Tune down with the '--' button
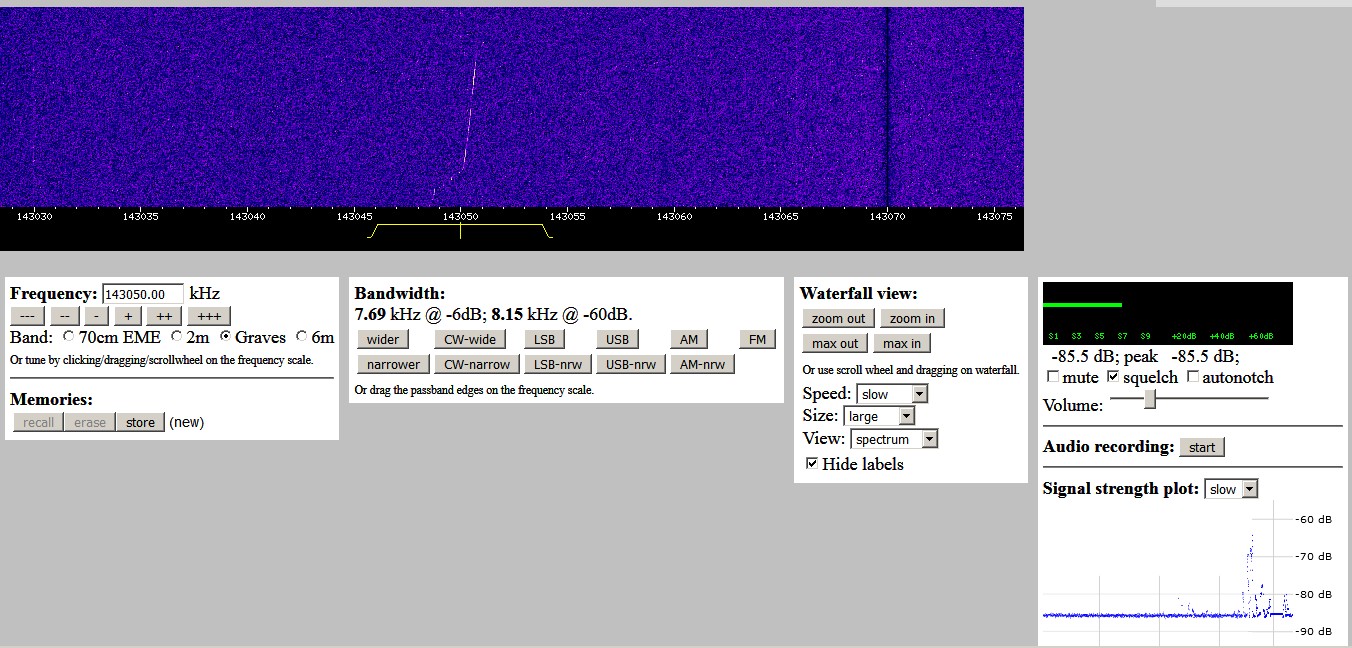The height and width of the screenshot is (648, 1352). tap(65, 316)
